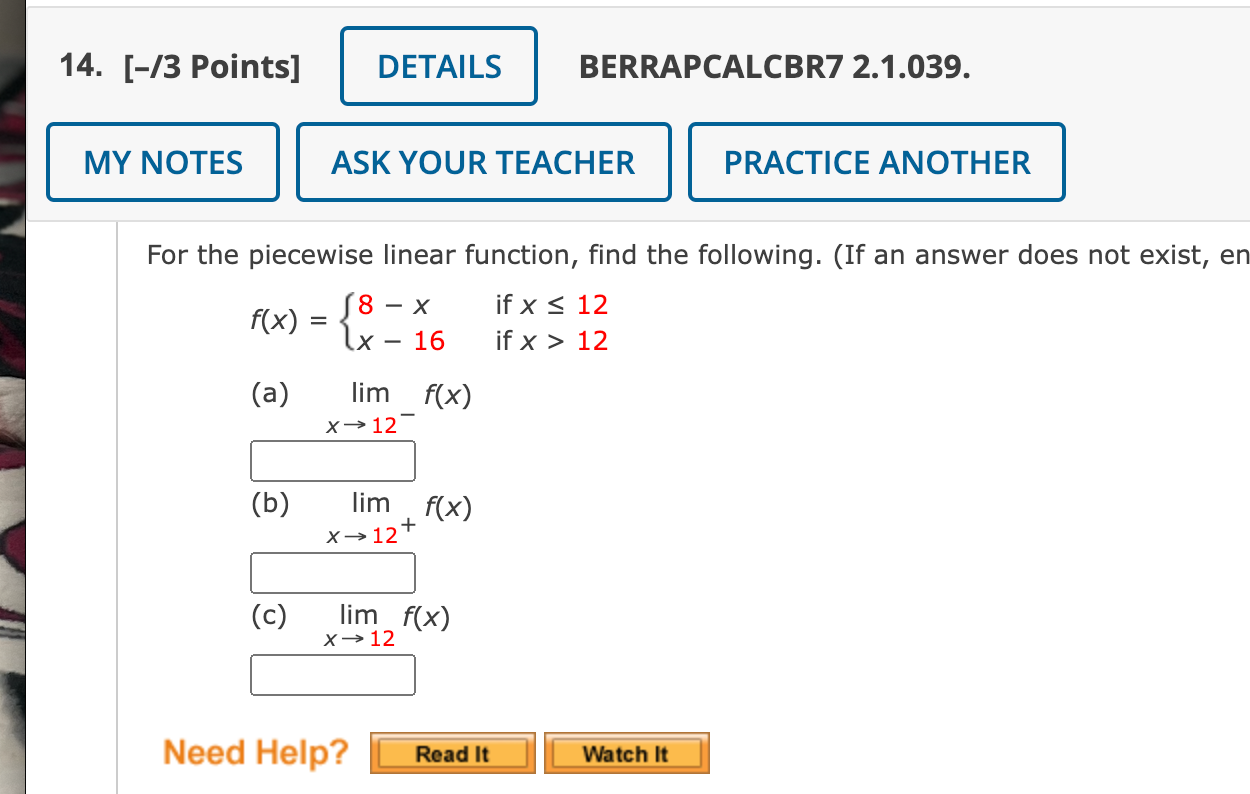Click PRACTICE ANOTHER to get a new version
Image resolution: width=1250 pixels, height=794 pixels.
[876, 161]
